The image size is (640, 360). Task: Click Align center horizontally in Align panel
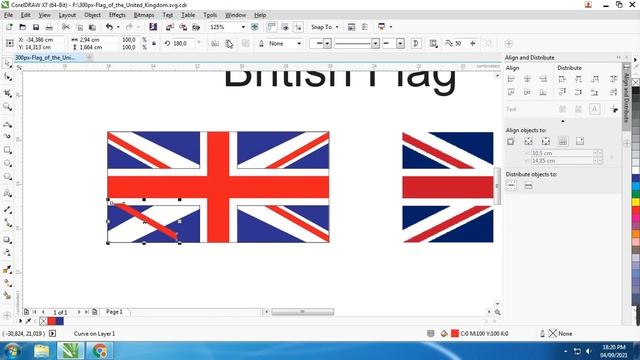(x=527, y=79)
